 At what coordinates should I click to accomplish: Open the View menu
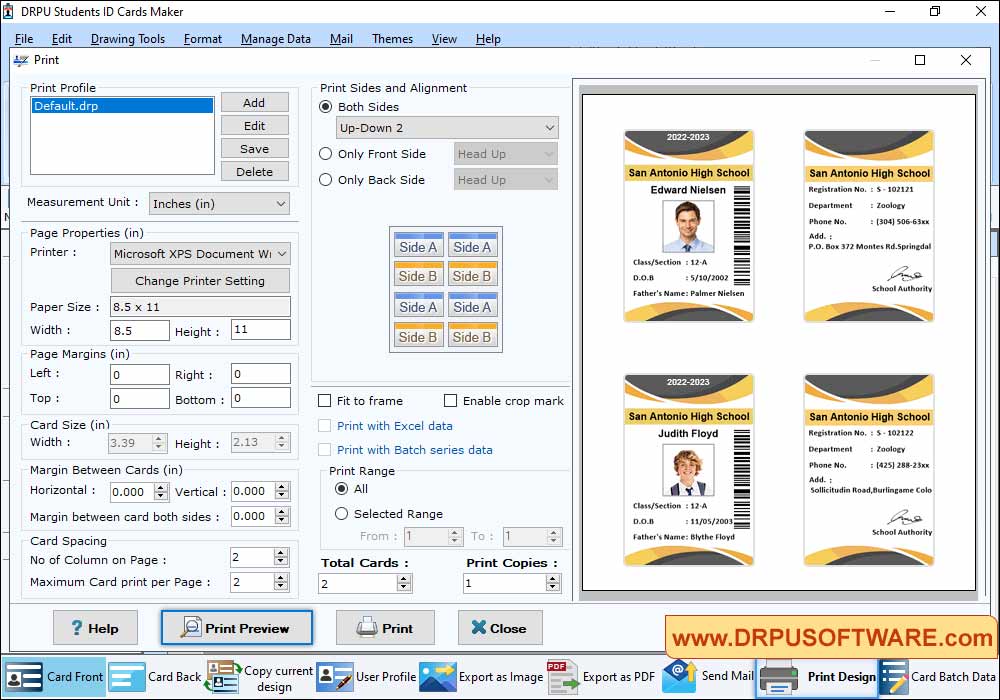444,39
